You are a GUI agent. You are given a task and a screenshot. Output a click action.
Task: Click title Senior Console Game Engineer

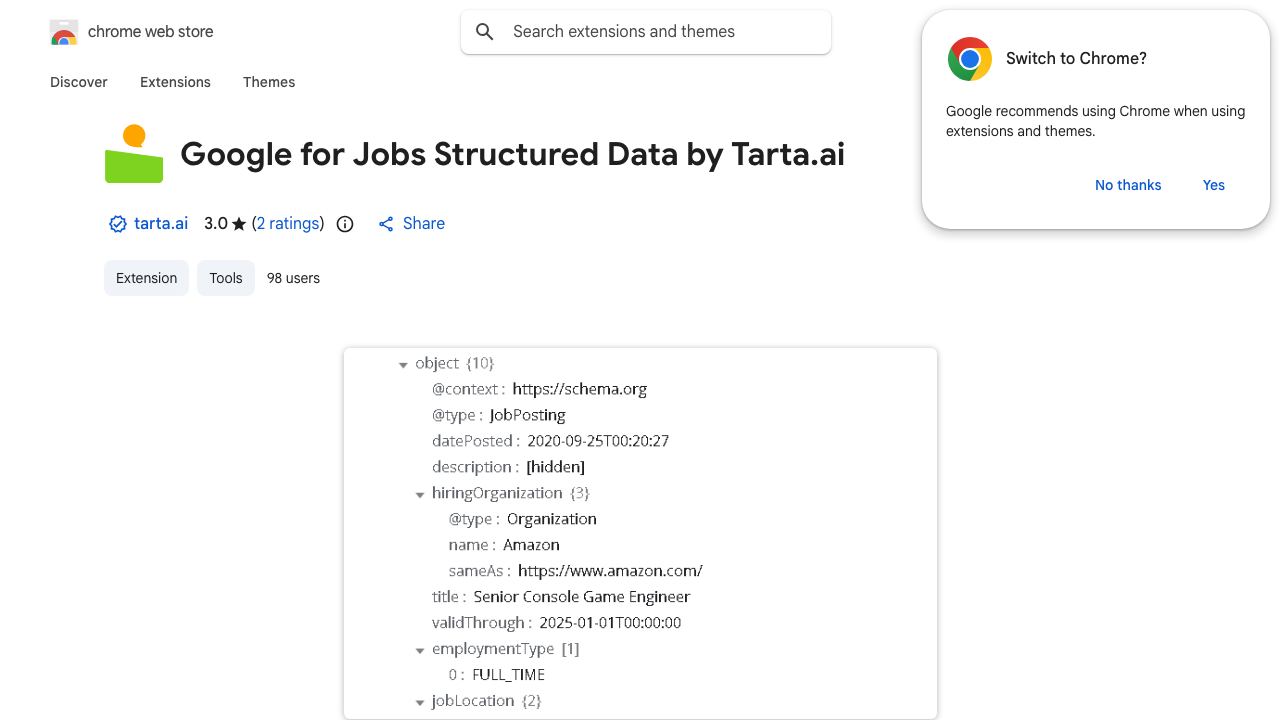[x=582, y=597]
